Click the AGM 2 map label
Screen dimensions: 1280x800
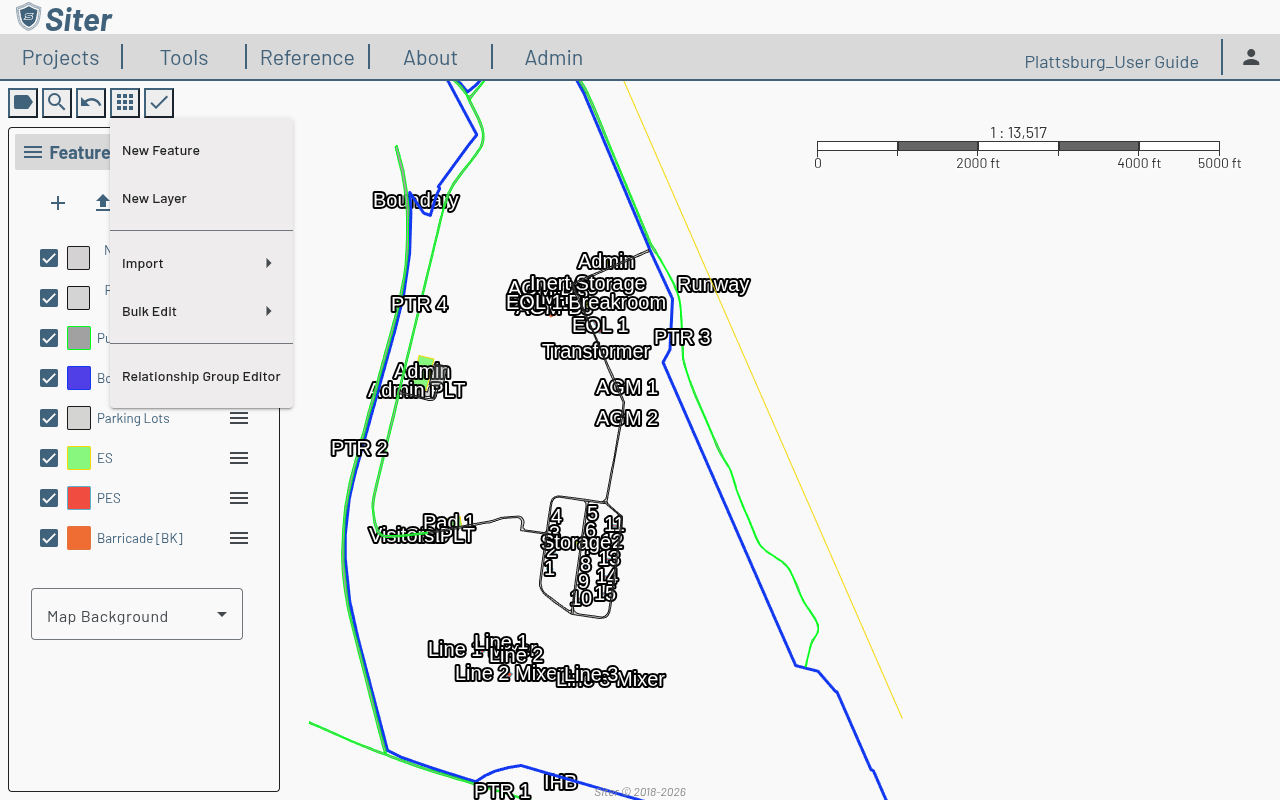[x=627, y=418]
